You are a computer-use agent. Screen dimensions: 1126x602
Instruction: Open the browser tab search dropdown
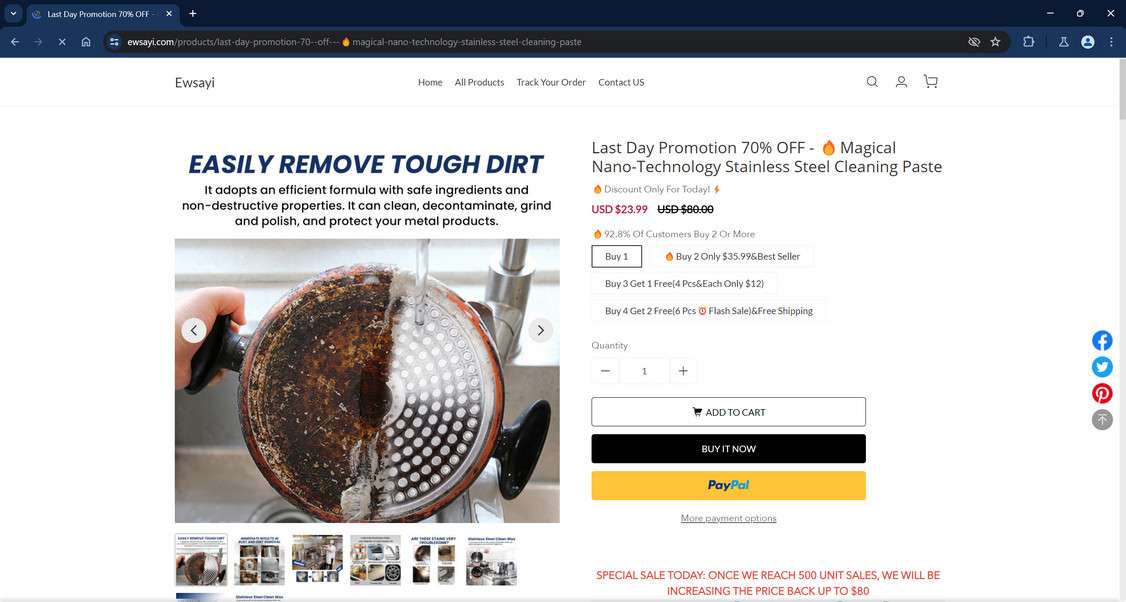(x=13, y=14)
